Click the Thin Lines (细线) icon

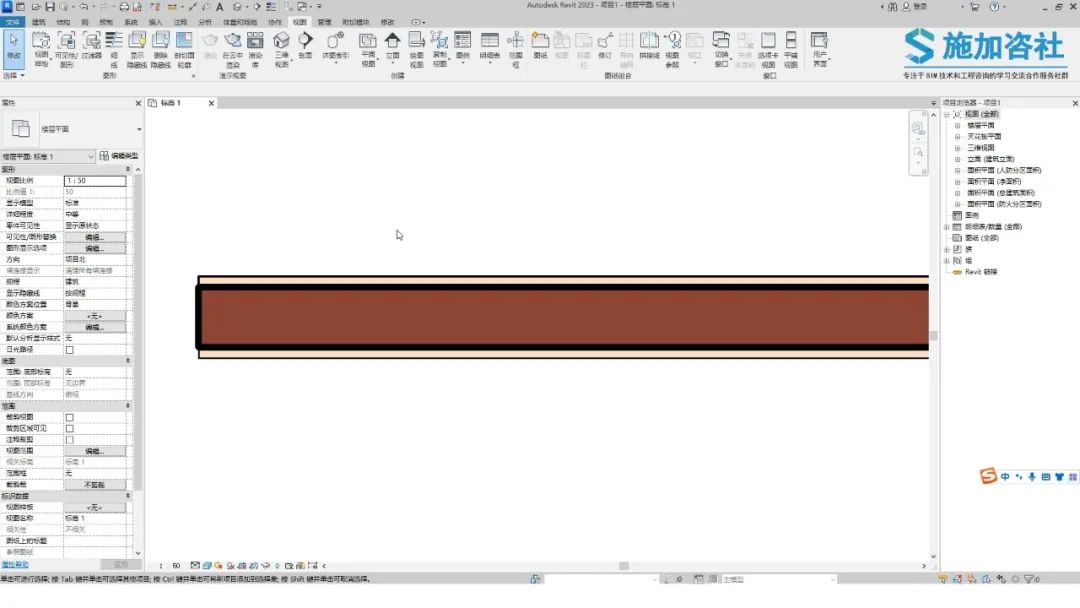(114, 46)
